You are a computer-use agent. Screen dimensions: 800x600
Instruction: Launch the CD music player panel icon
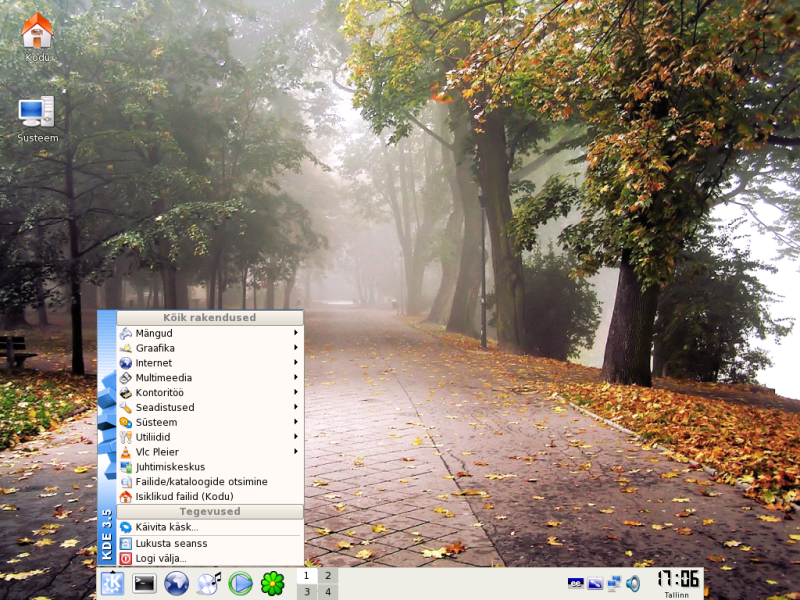pos(209,583)
